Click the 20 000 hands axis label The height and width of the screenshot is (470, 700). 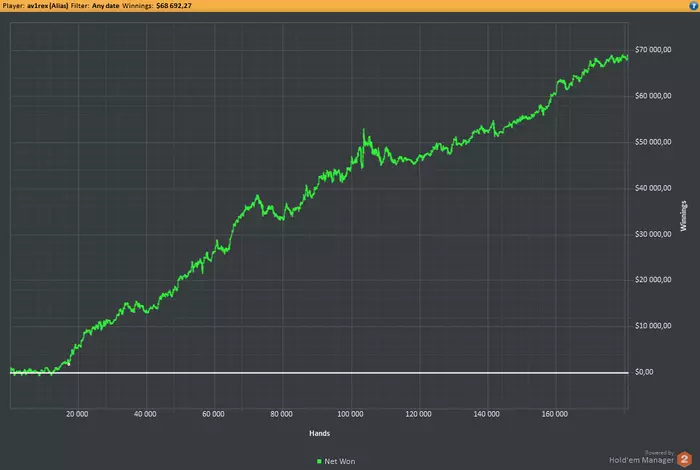77,414
